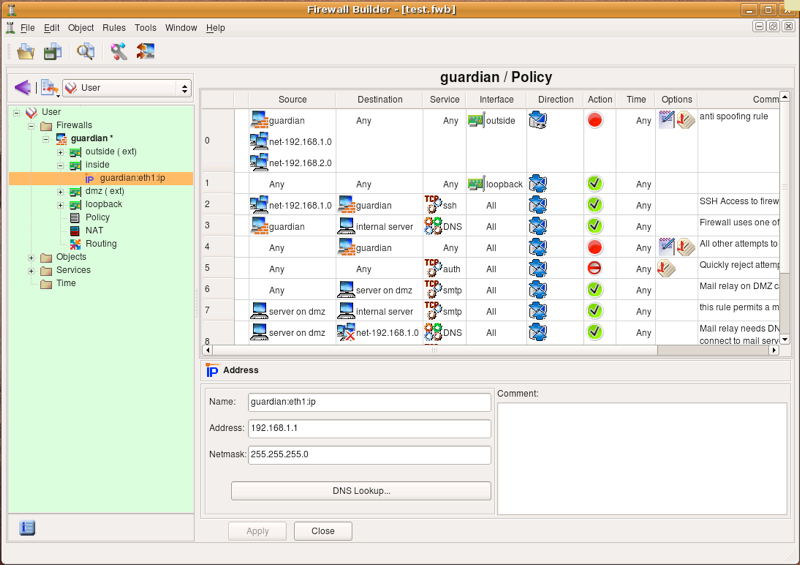Open the Tools menu
This screenshot has height=565, width=800.
click(145, 28)
